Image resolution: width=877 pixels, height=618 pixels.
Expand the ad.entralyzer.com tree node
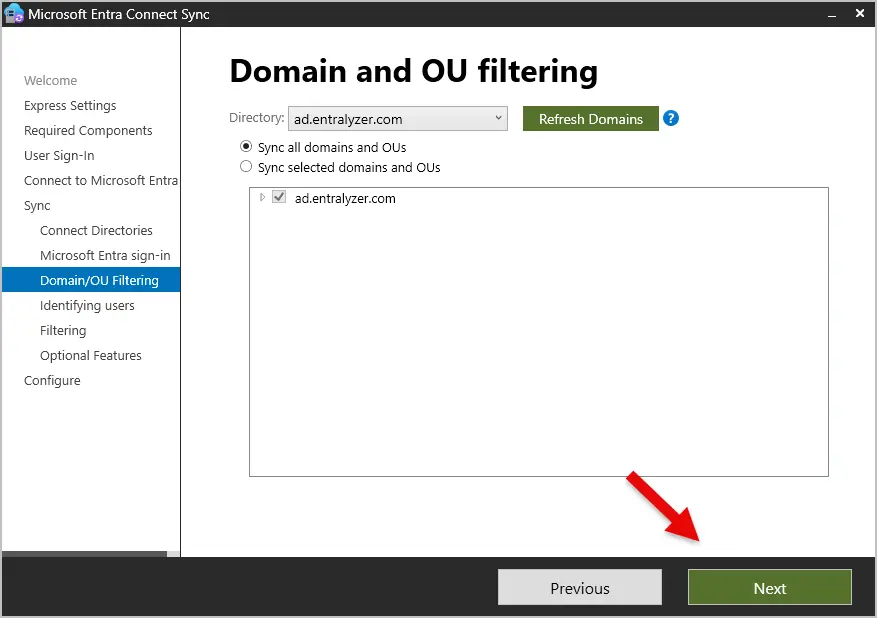(263, 198)
